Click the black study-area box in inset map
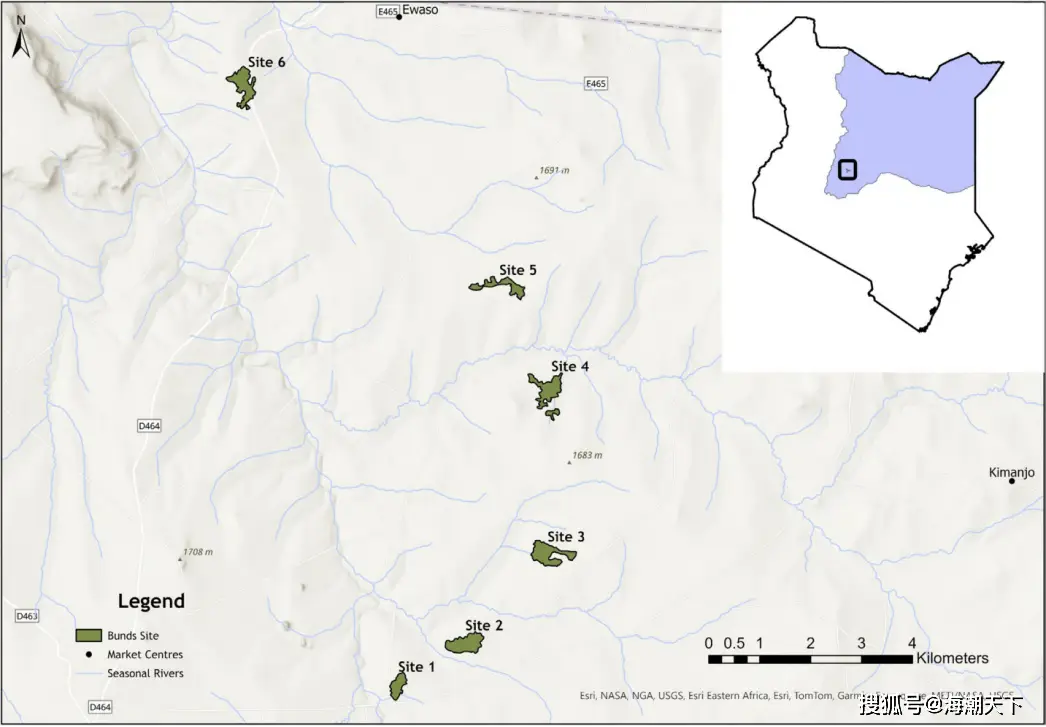1046x727 pixels. click(x=848, y=170)
